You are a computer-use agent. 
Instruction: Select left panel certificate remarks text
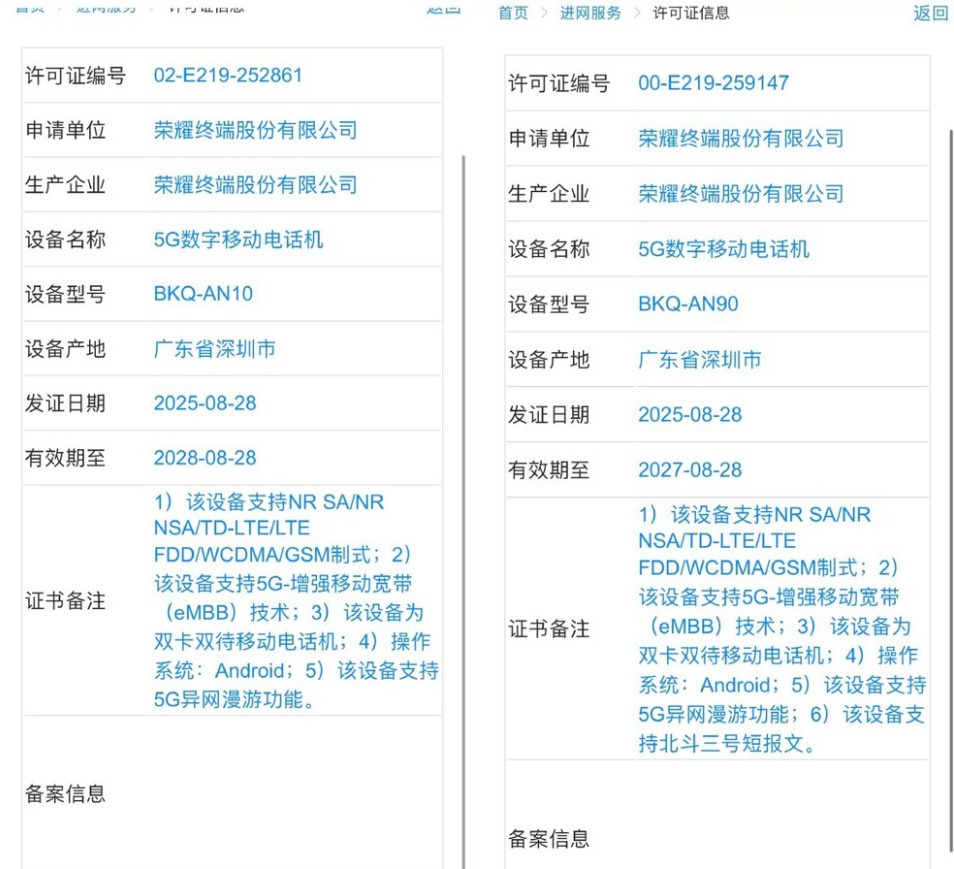296,601
